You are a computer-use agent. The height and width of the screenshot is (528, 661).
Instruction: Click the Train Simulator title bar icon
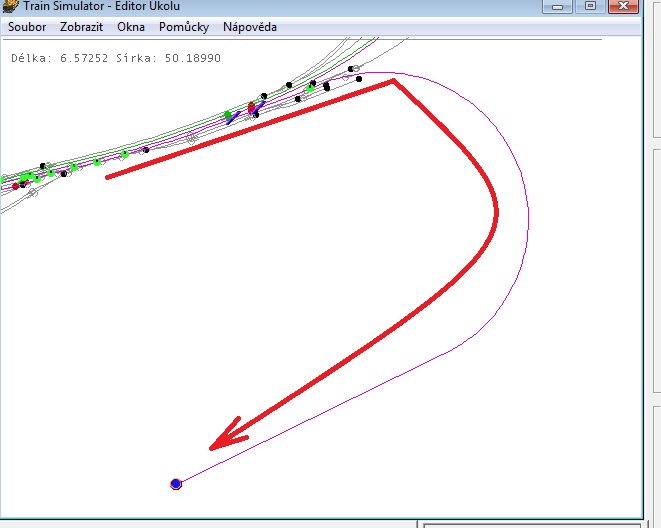(10, 6)
